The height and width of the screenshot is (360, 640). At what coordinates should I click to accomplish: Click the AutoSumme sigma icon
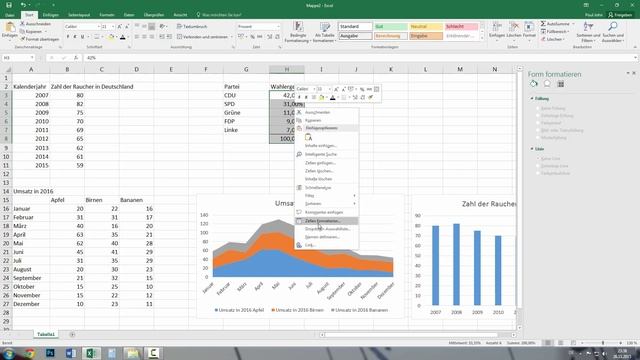543,24
